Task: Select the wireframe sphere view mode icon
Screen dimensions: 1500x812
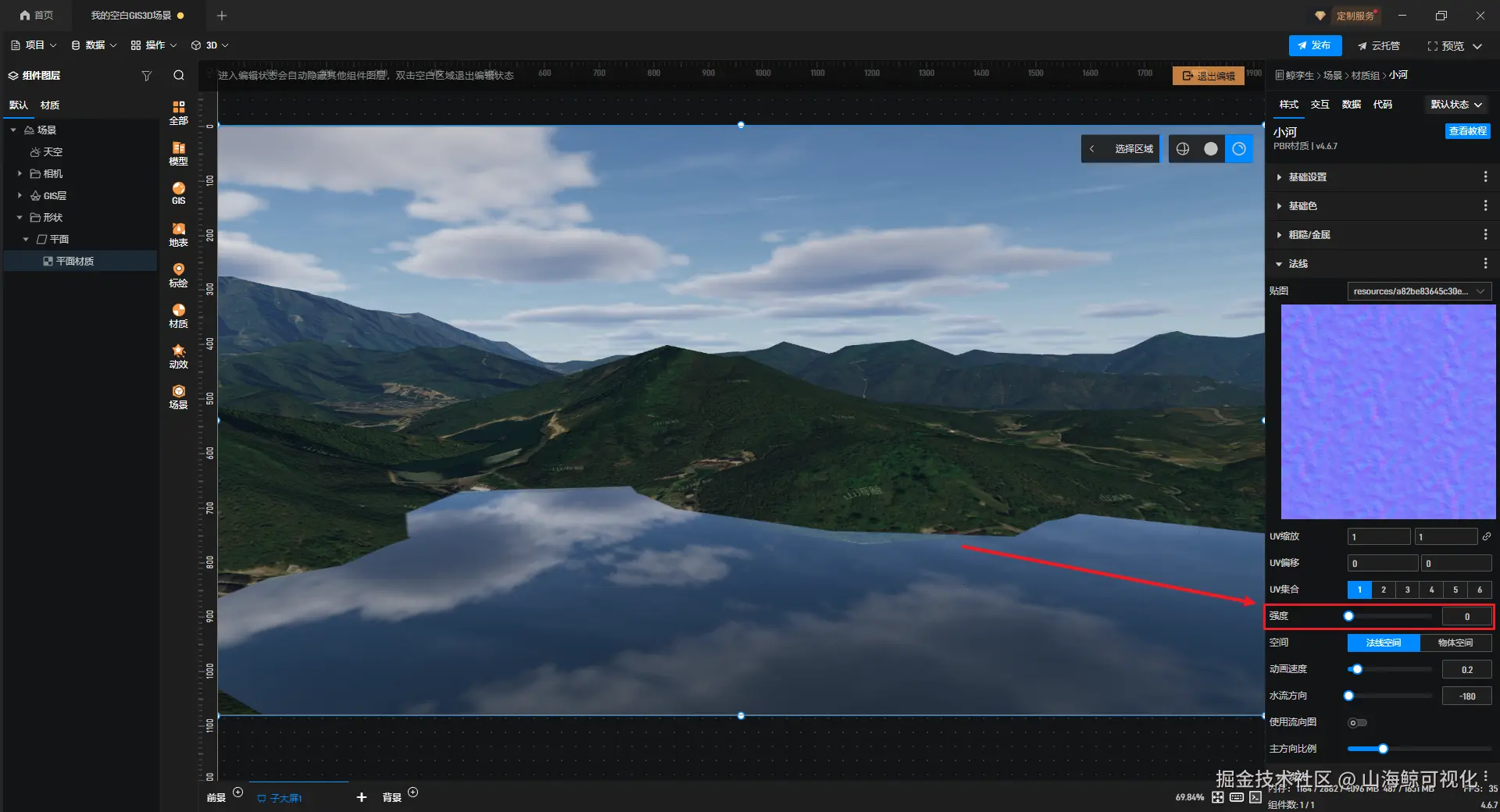Action: (x=1183, y=148)
